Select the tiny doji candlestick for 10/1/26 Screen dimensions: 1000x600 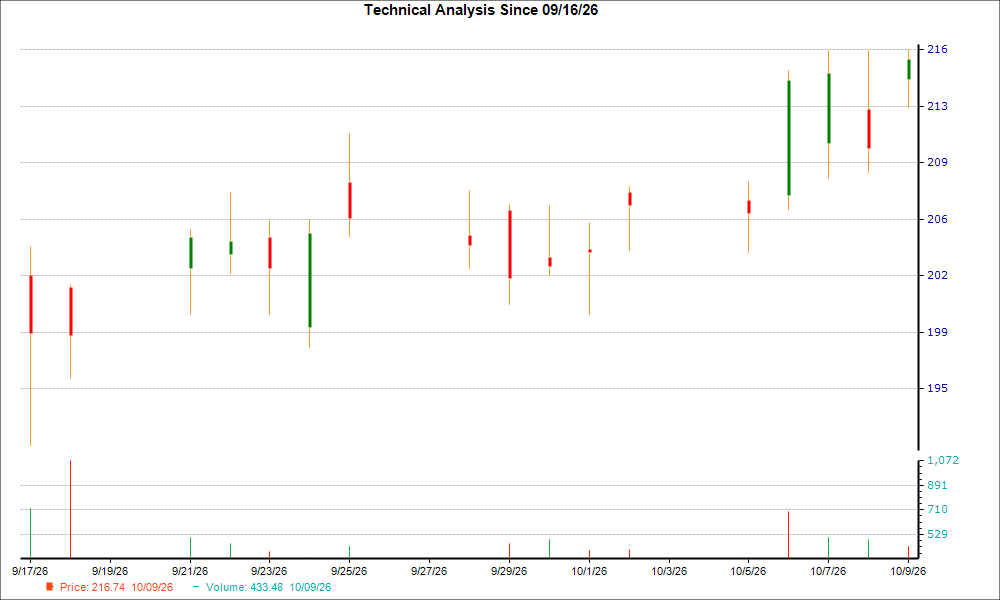[590, 251]
